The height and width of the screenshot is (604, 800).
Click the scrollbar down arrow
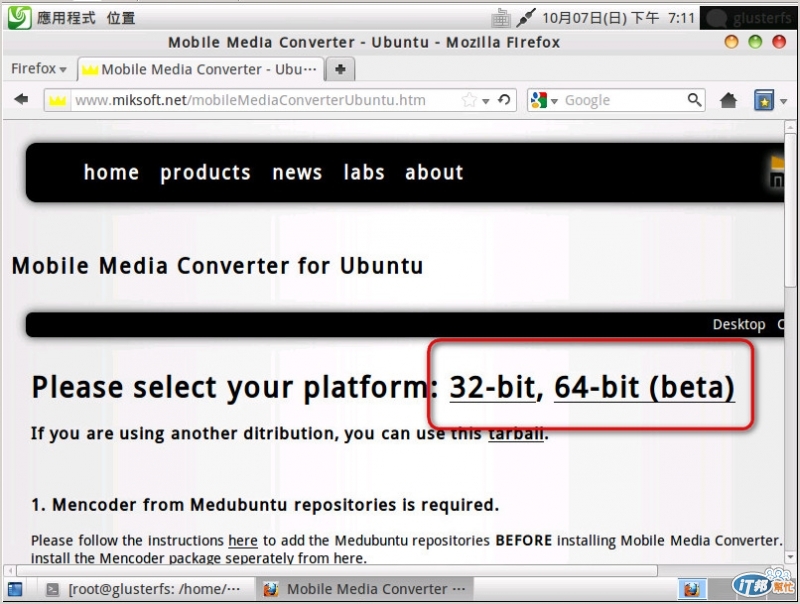pos(790,558)
